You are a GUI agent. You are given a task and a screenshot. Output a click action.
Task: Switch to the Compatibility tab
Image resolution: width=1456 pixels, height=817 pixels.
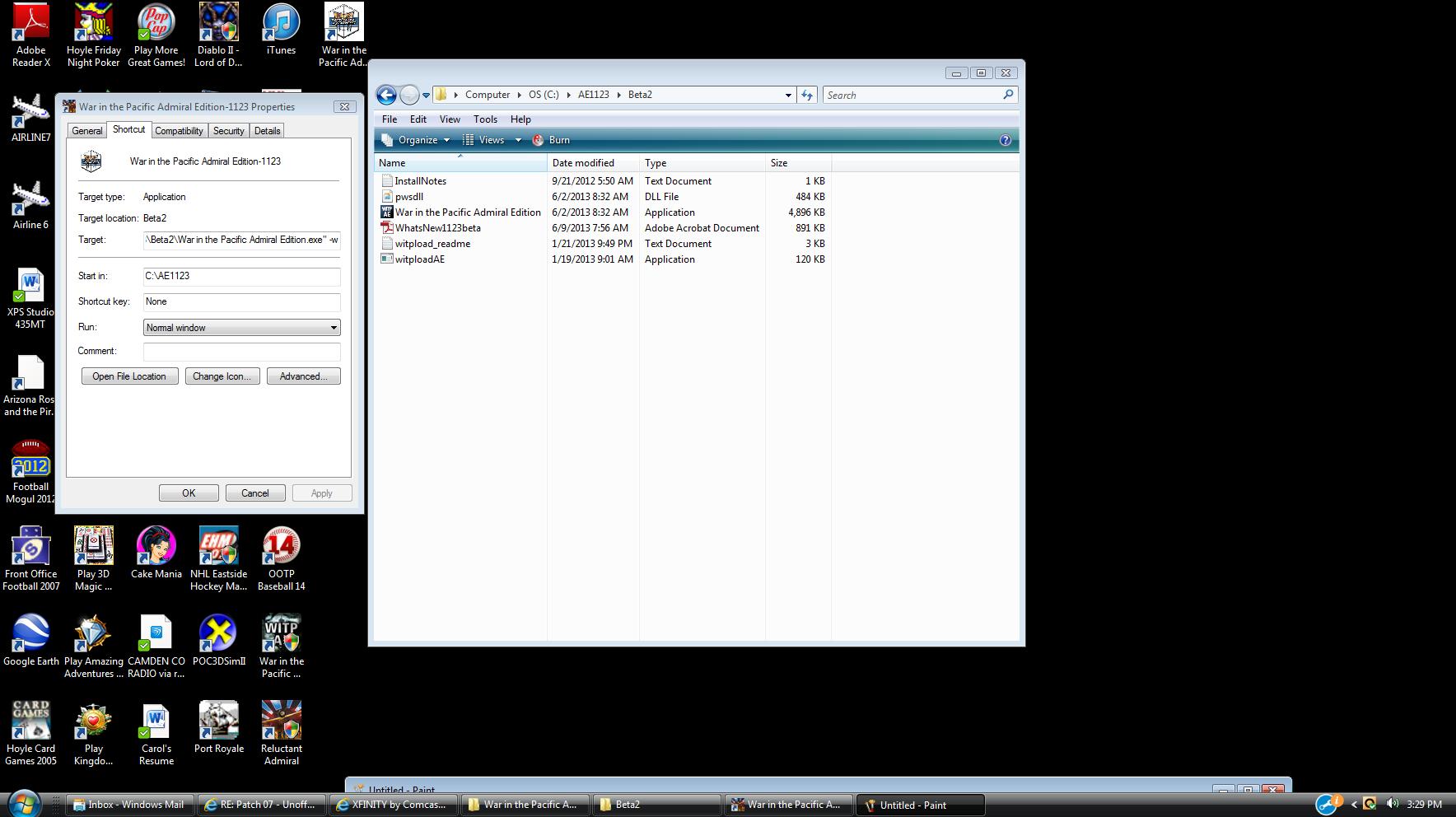point(179,131)
